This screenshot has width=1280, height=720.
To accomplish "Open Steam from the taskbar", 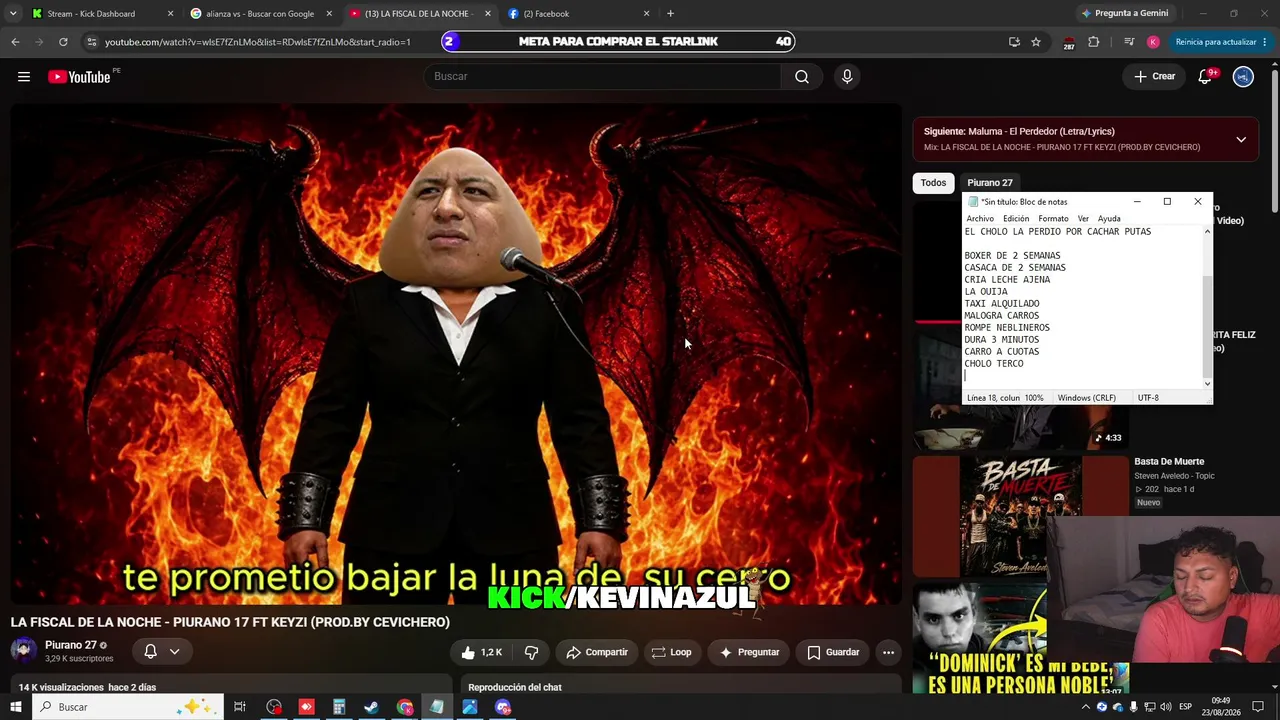I will 371,707.
